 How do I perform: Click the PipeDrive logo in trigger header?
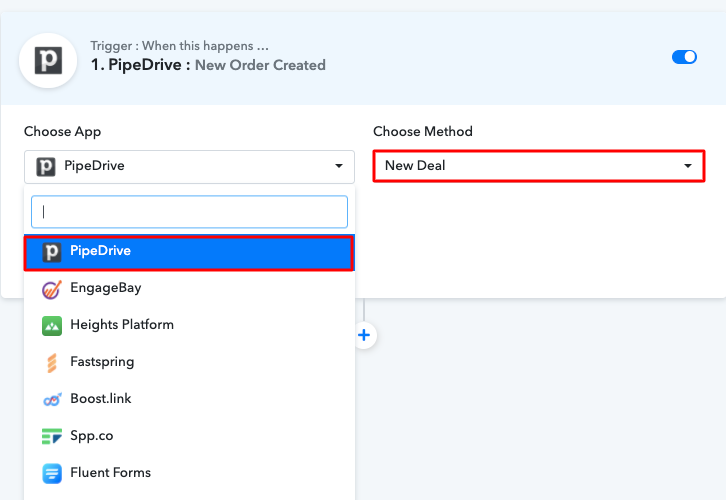tap(48, 61)
